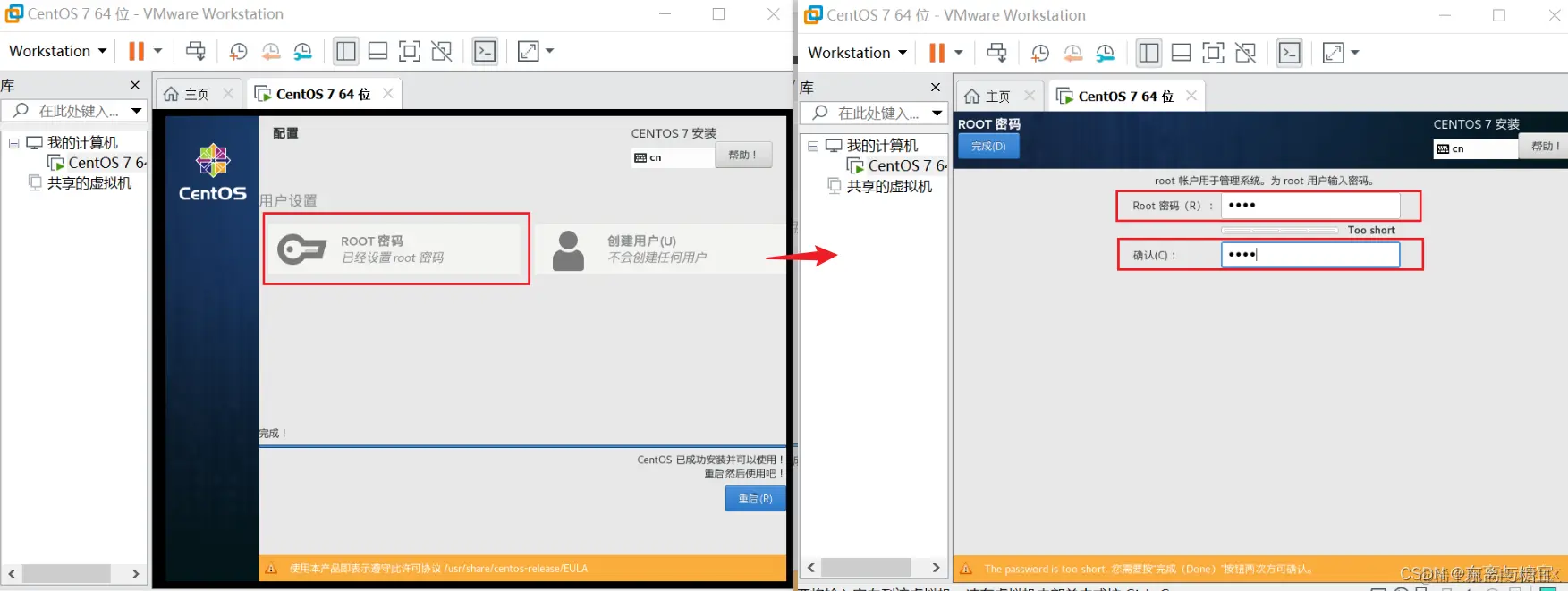The height and width of the screenshot is (591, 1568).
Task: Click right library horizontal scrollbar left arrow
Action: [x=811, y=568]
